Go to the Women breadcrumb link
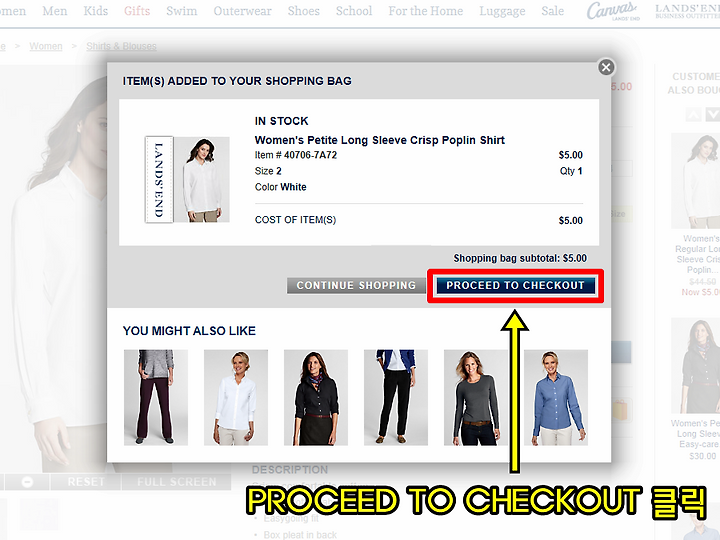 [45, 46]
